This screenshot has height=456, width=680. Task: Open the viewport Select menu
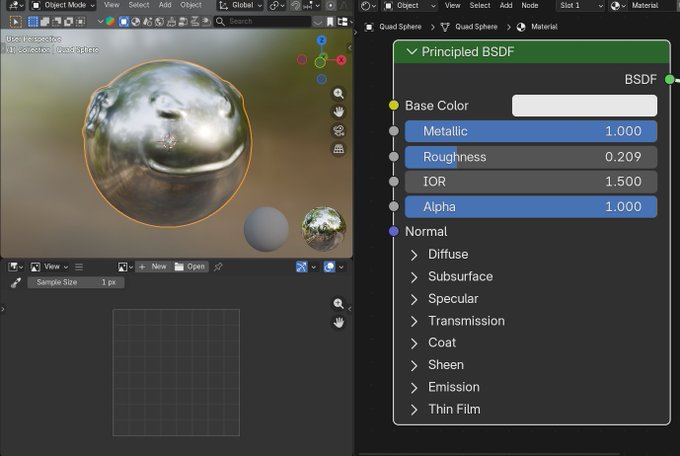139,5
